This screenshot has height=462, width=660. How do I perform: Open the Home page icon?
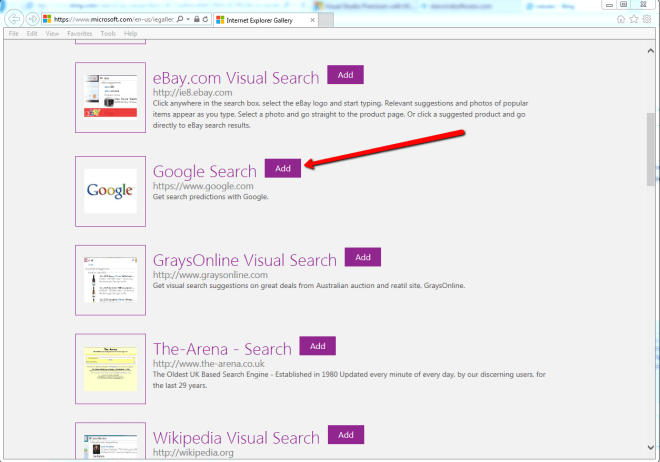point(622,19)
